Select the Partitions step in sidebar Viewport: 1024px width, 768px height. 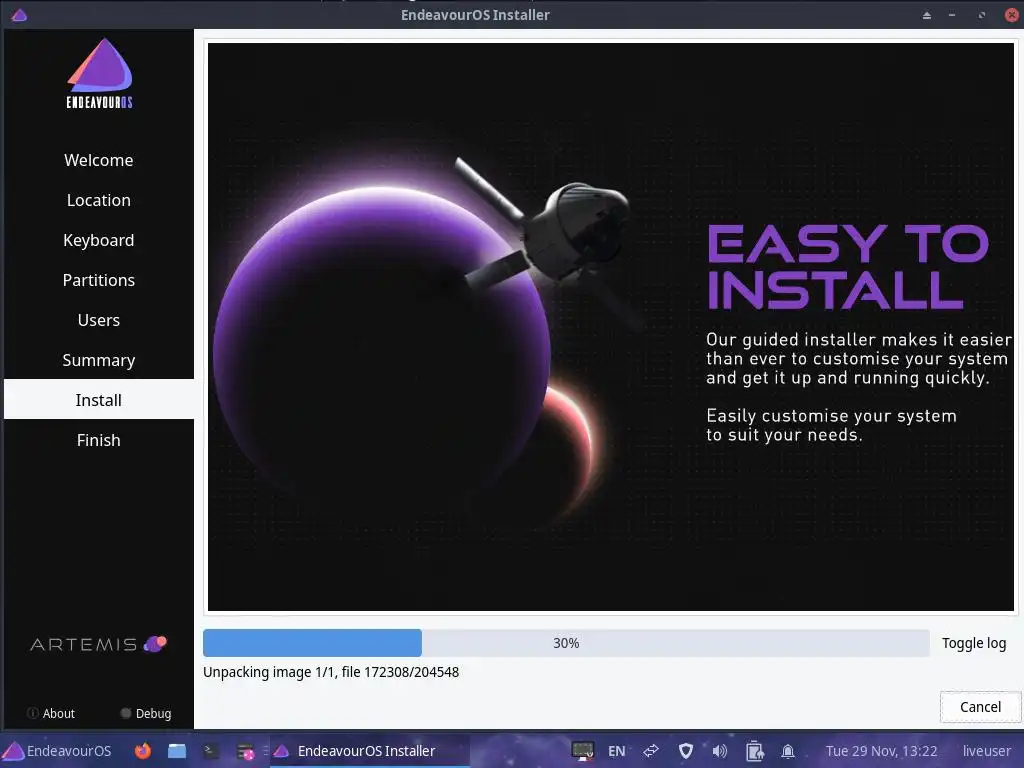(99, 280)
